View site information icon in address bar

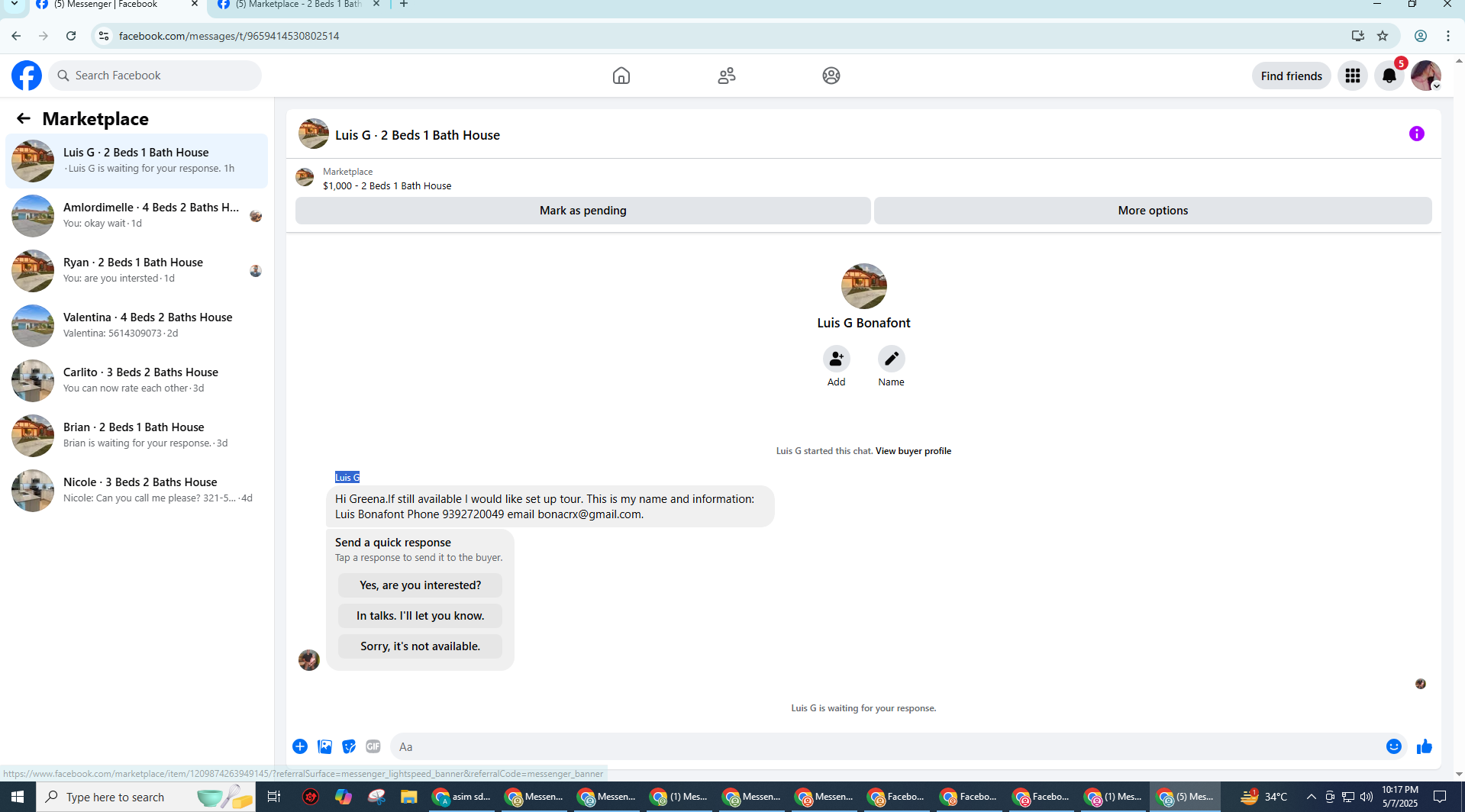tap(104, 36)
